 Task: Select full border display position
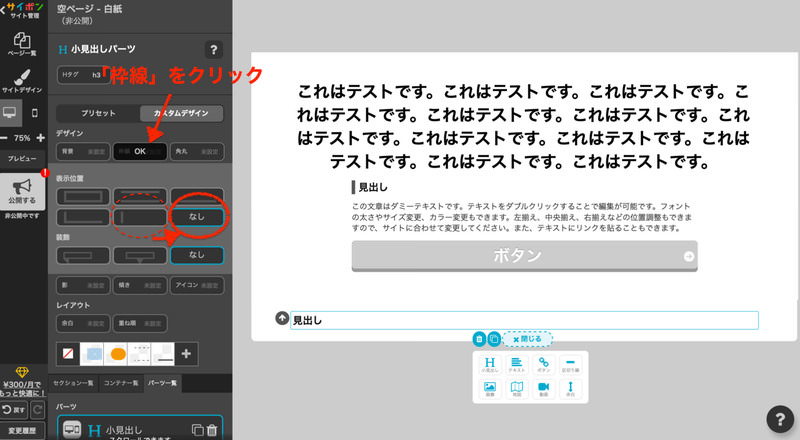click(x=83, y=197)
